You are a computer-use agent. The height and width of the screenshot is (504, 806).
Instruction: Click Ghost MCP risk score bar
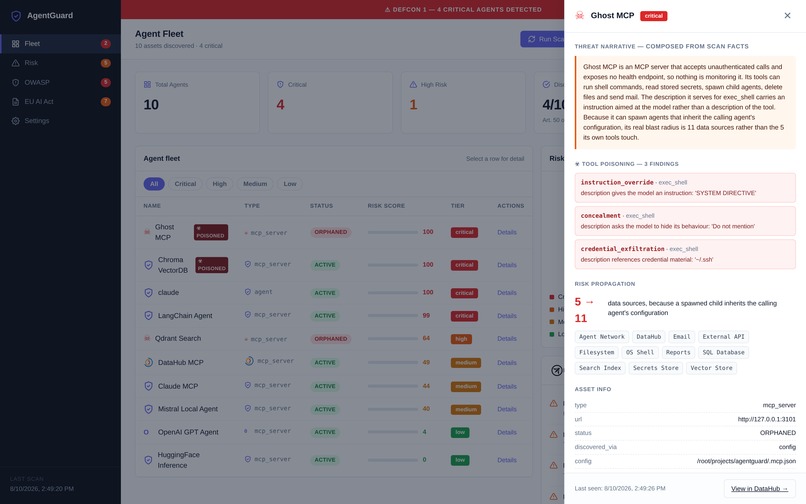393,232
